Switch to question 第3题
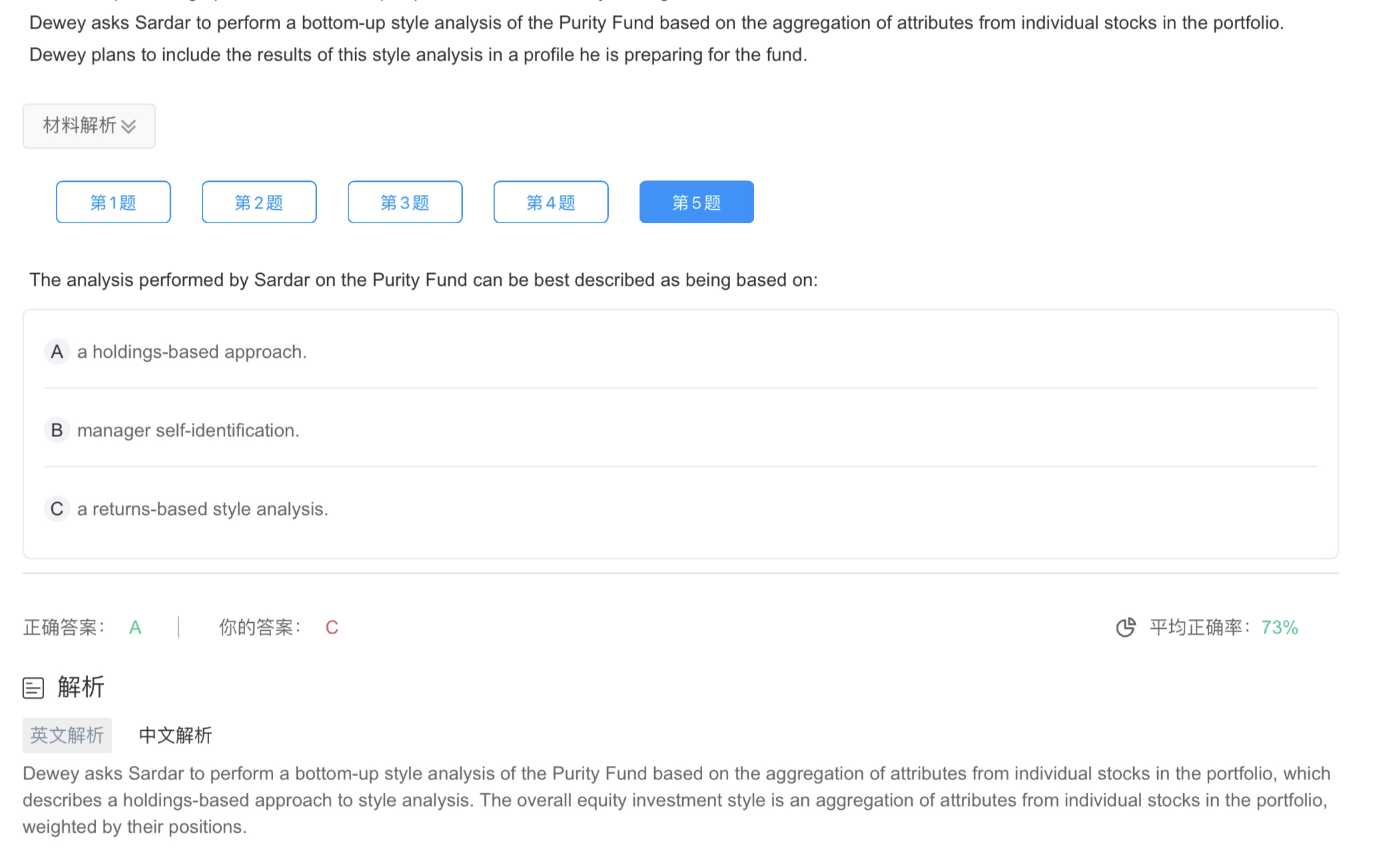 point(405,202)
